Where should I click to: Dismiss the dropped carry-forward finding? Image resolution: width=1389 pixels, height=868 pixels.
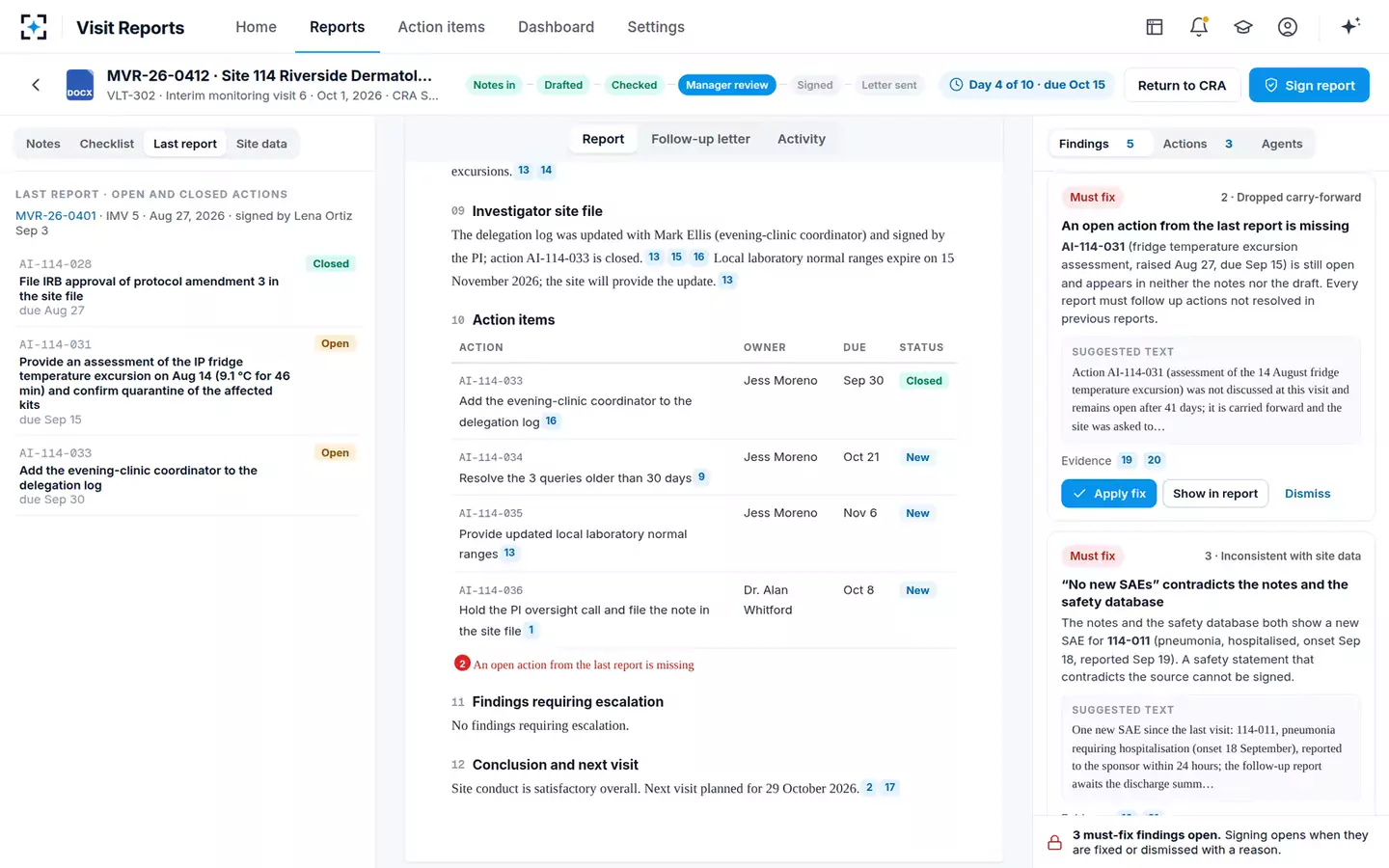click(x=1307, y=494)
